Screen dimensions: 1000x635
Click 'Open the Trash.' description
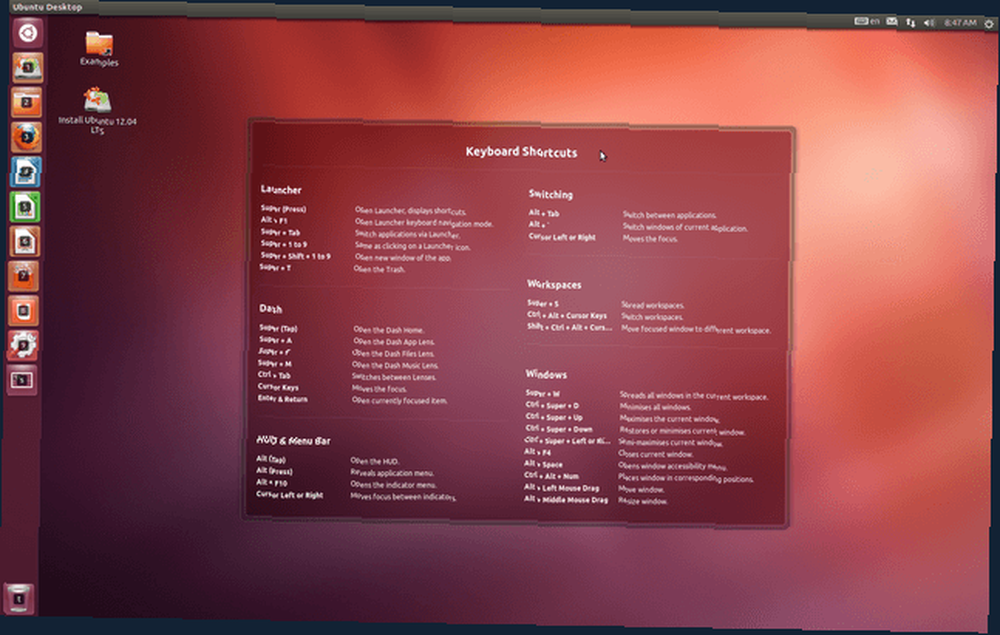click(379, 269)
